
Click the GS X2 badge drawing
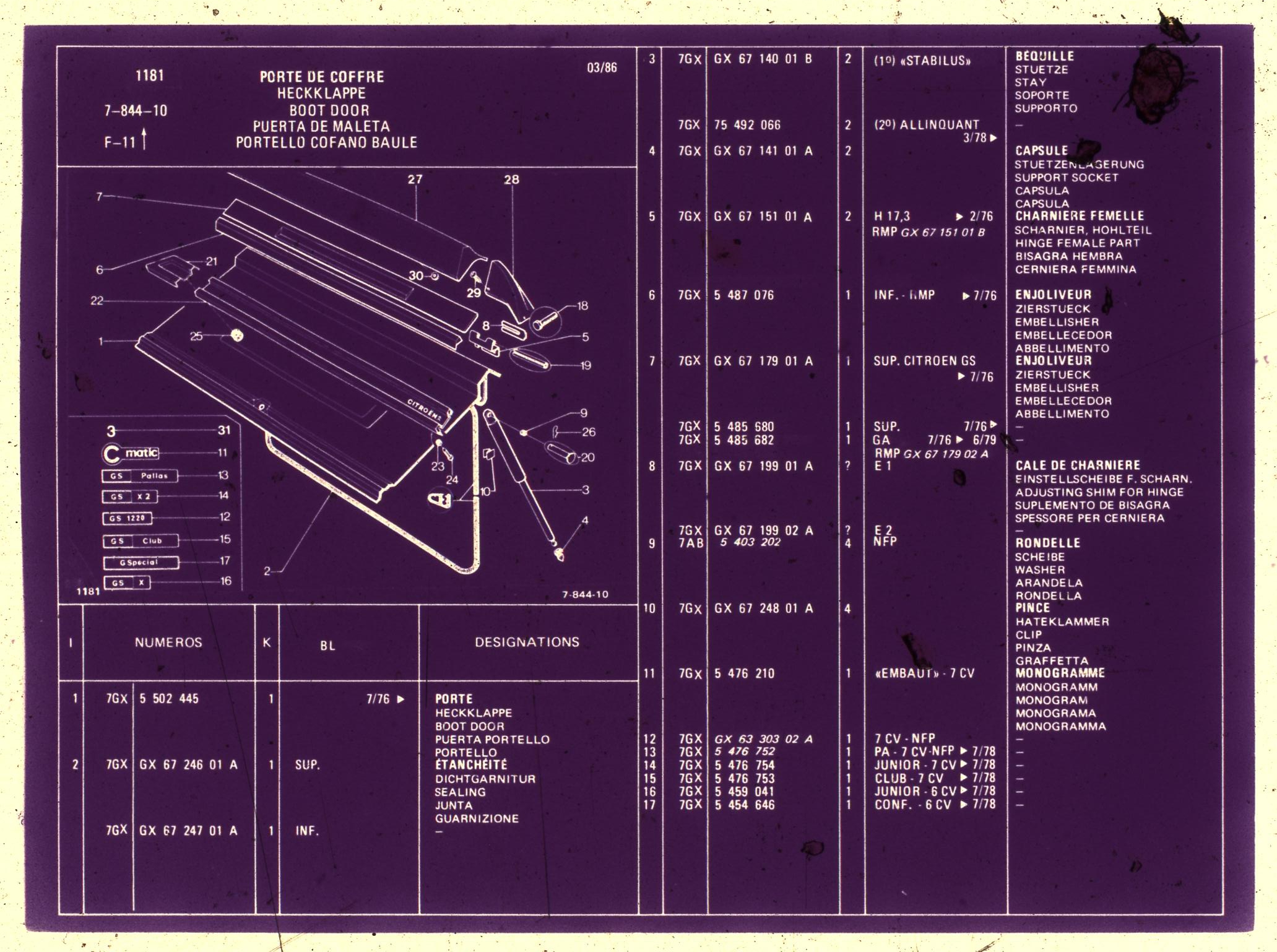click(x=130, y=496)
